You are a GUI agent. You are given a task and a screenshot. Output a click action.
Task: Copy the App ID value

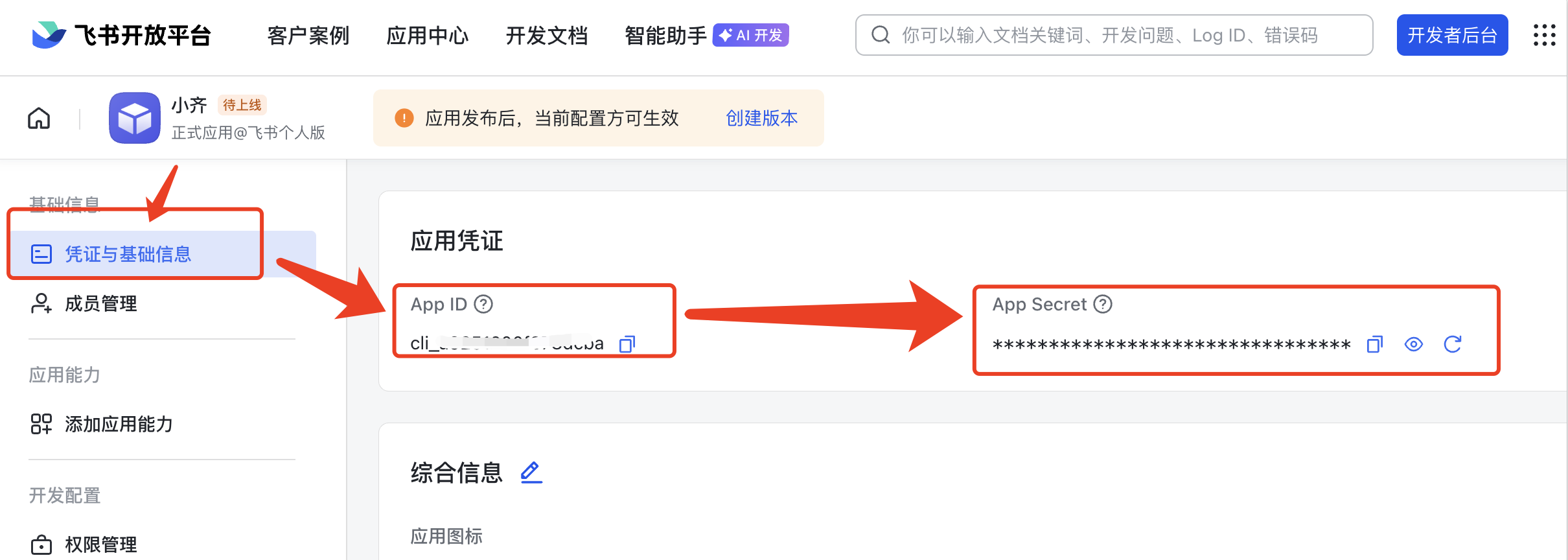tap(627, 344)
